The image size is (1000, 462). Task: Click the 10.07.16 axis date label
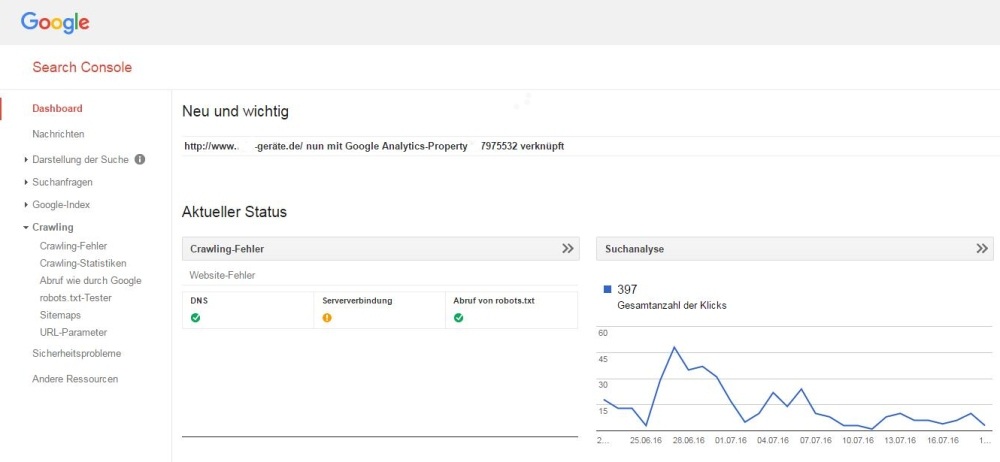click(858, 440)
